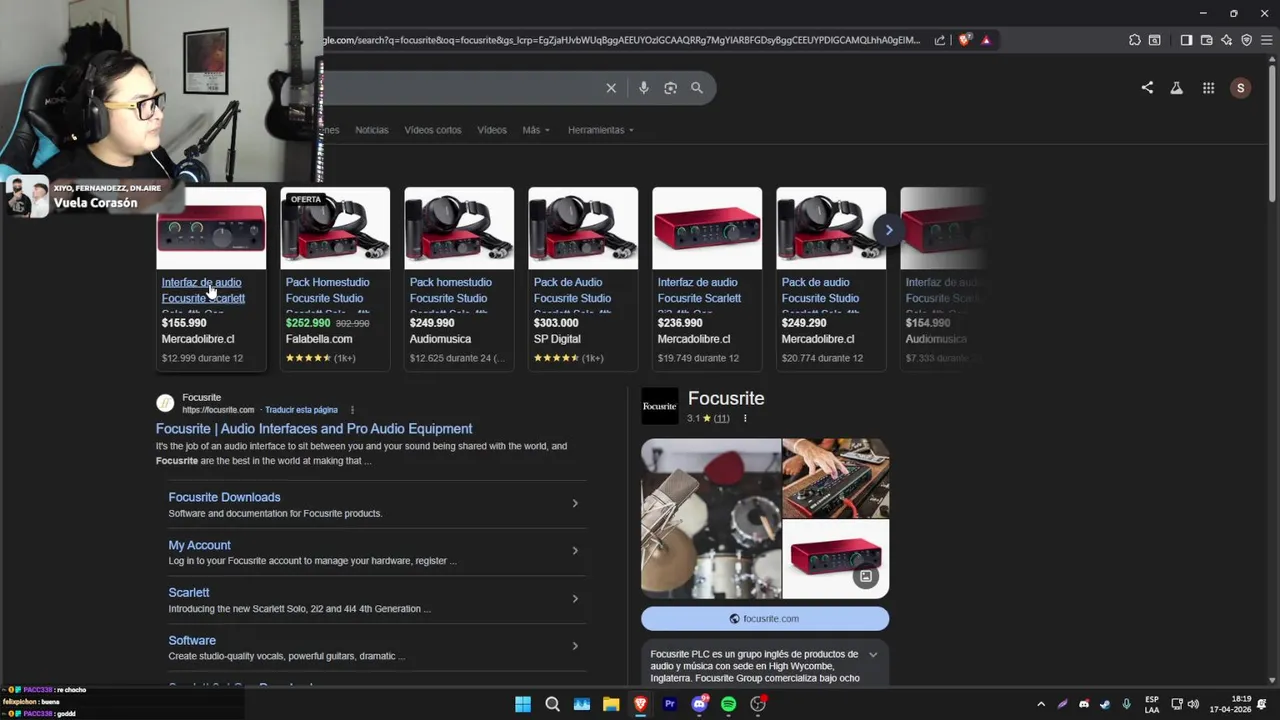Open taskbar volume control

coord(1193,704)
